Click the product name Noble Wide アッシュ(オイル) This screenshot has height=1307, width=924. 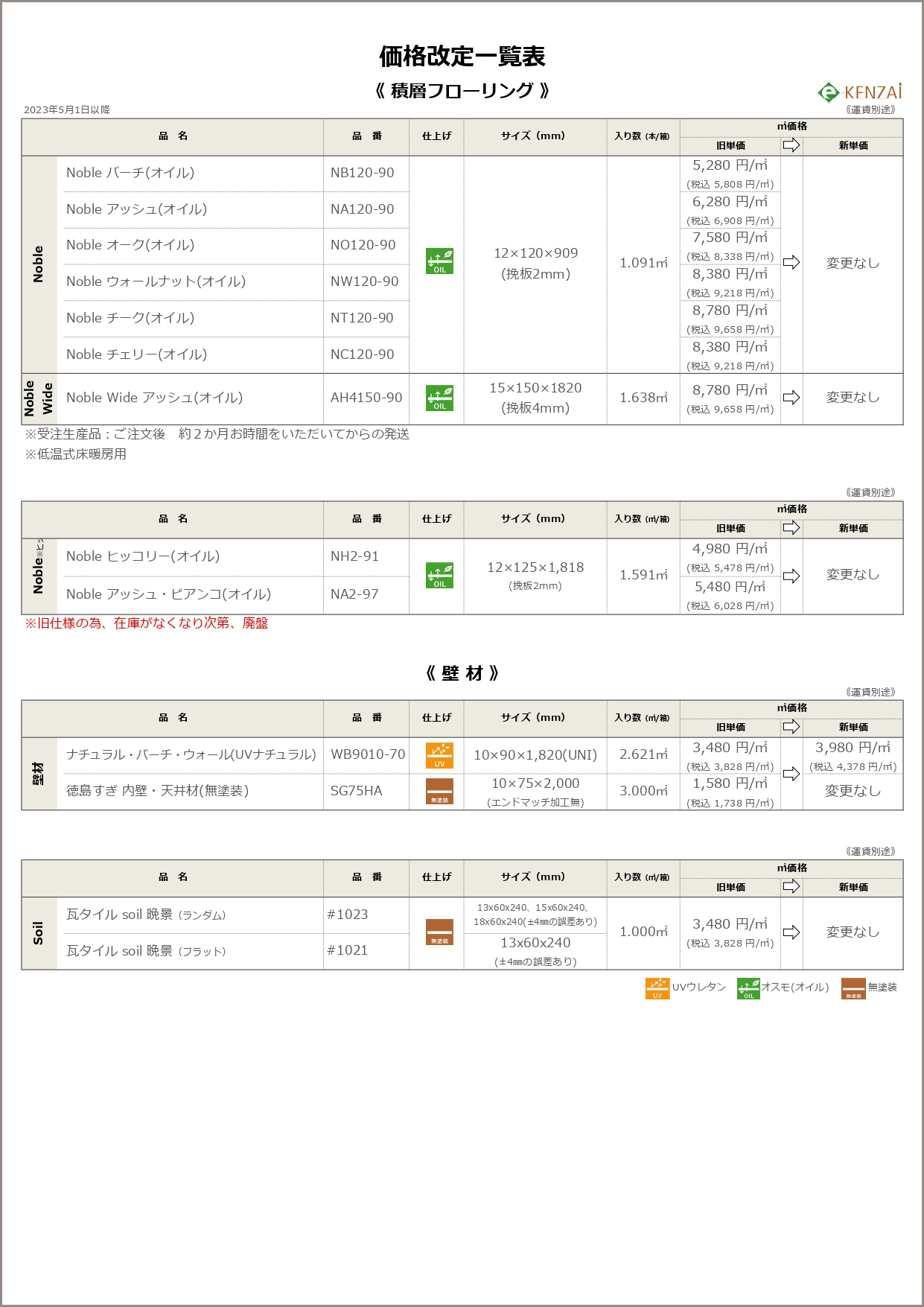click(x=155, y=398)
